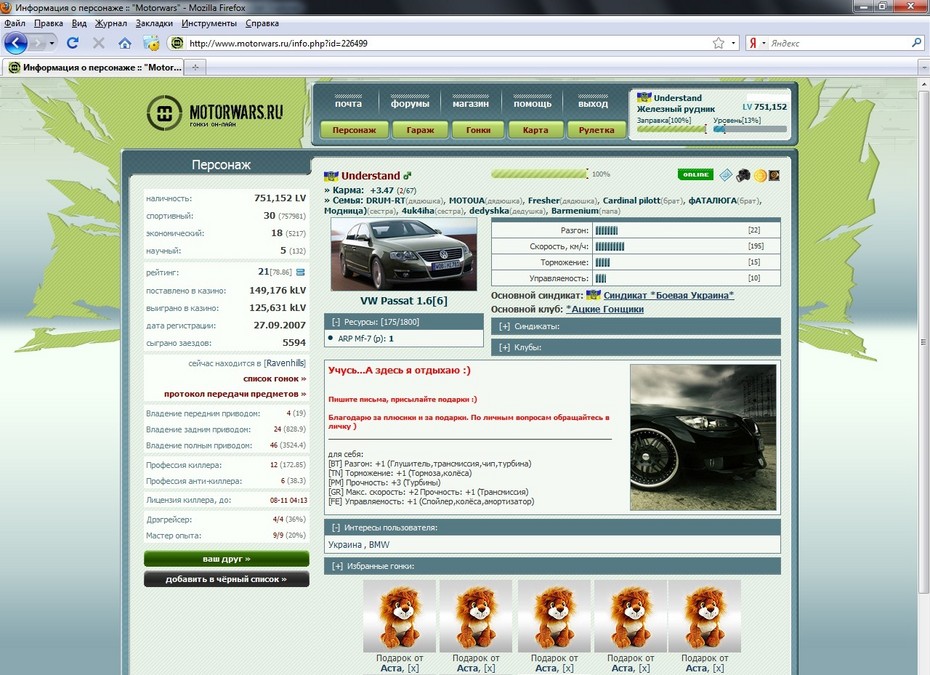Click the Заправка fuel progress bar in header
The width and height of the screenshot is (930, 675).
coord(671,129)
